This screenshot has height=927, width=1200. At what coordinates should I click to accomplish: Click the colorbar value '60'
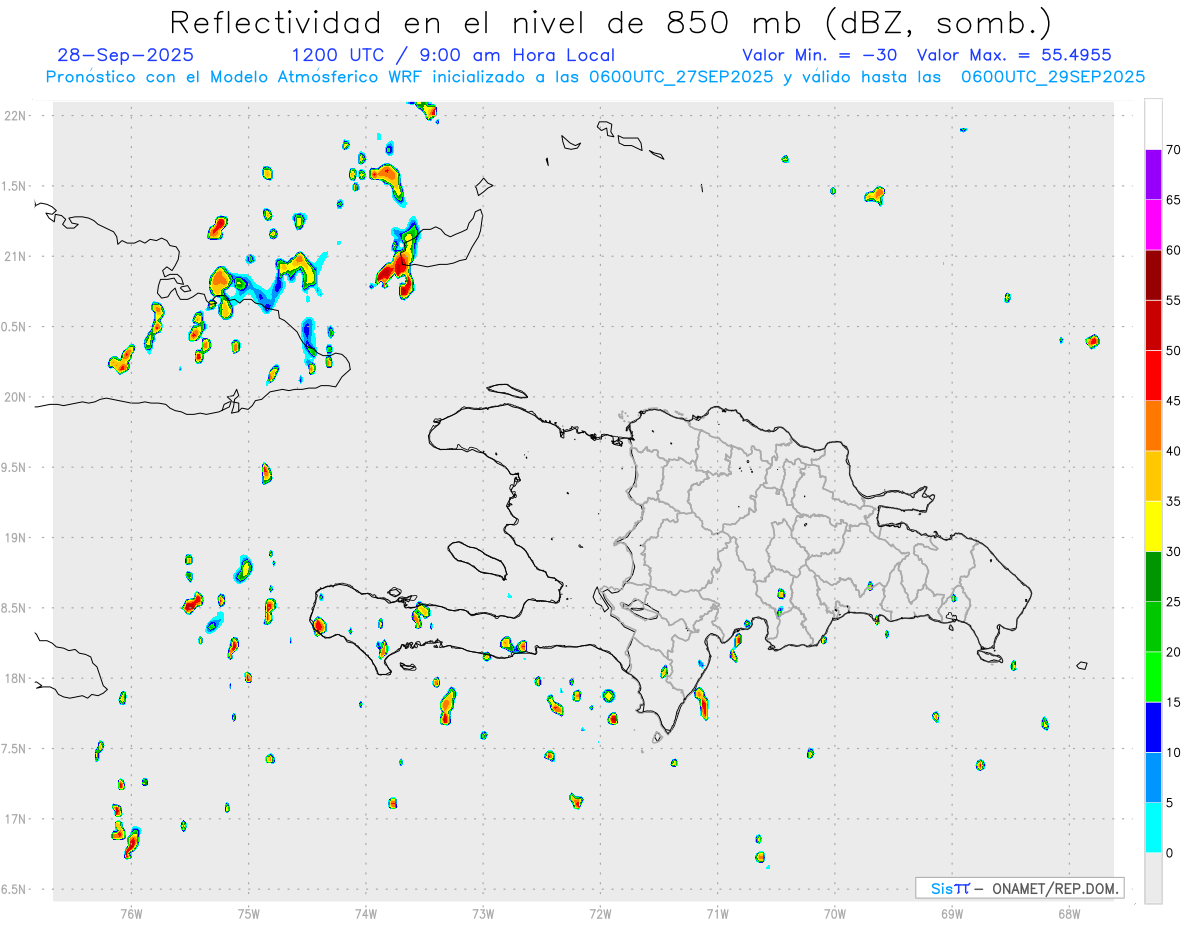(1173, 250)
